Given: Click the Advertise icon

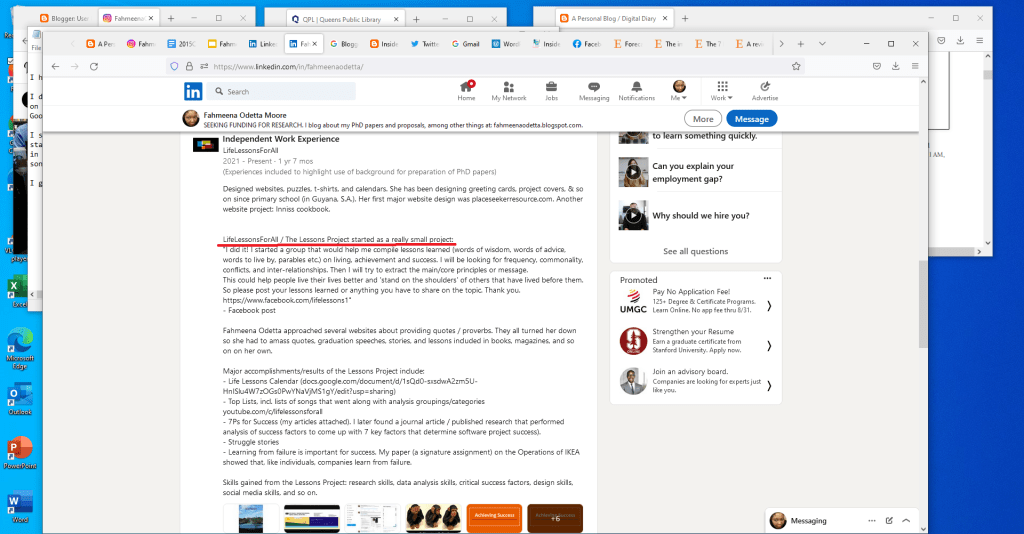Looking at the screenshot, I should tap(764, 91).
